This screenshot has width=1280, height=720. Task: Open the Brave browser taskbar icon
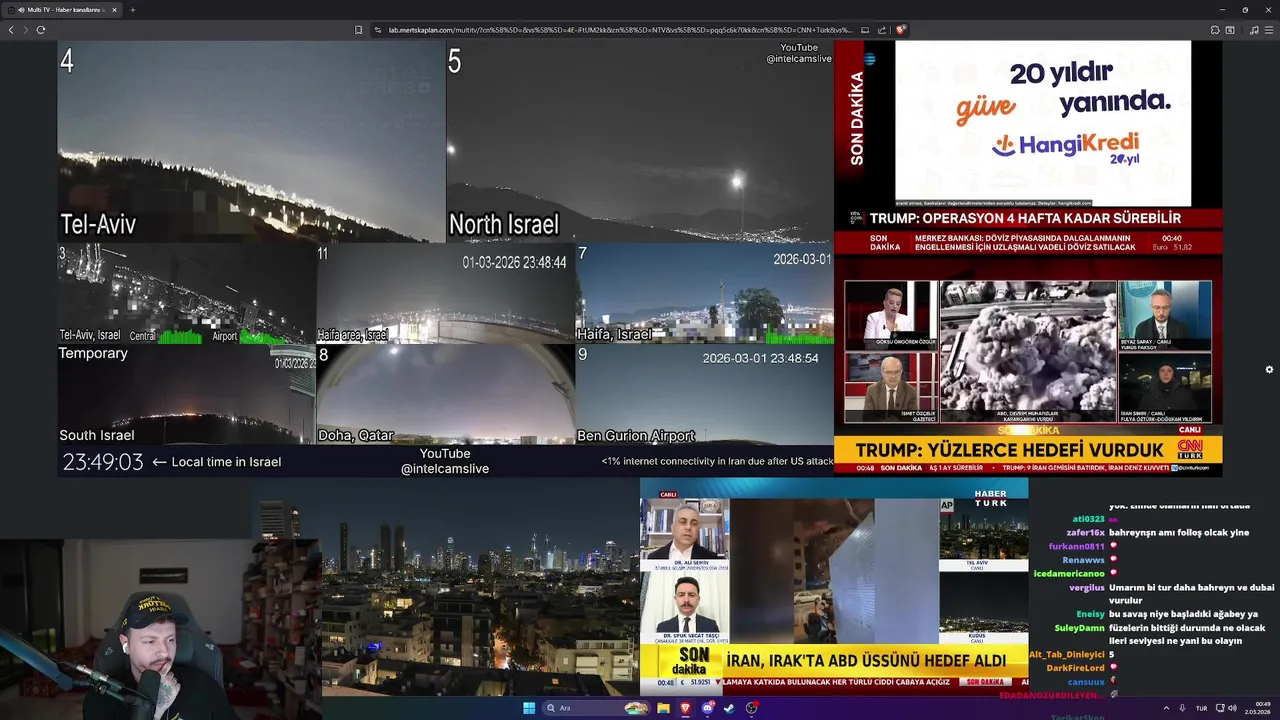[x=685, y=708]
